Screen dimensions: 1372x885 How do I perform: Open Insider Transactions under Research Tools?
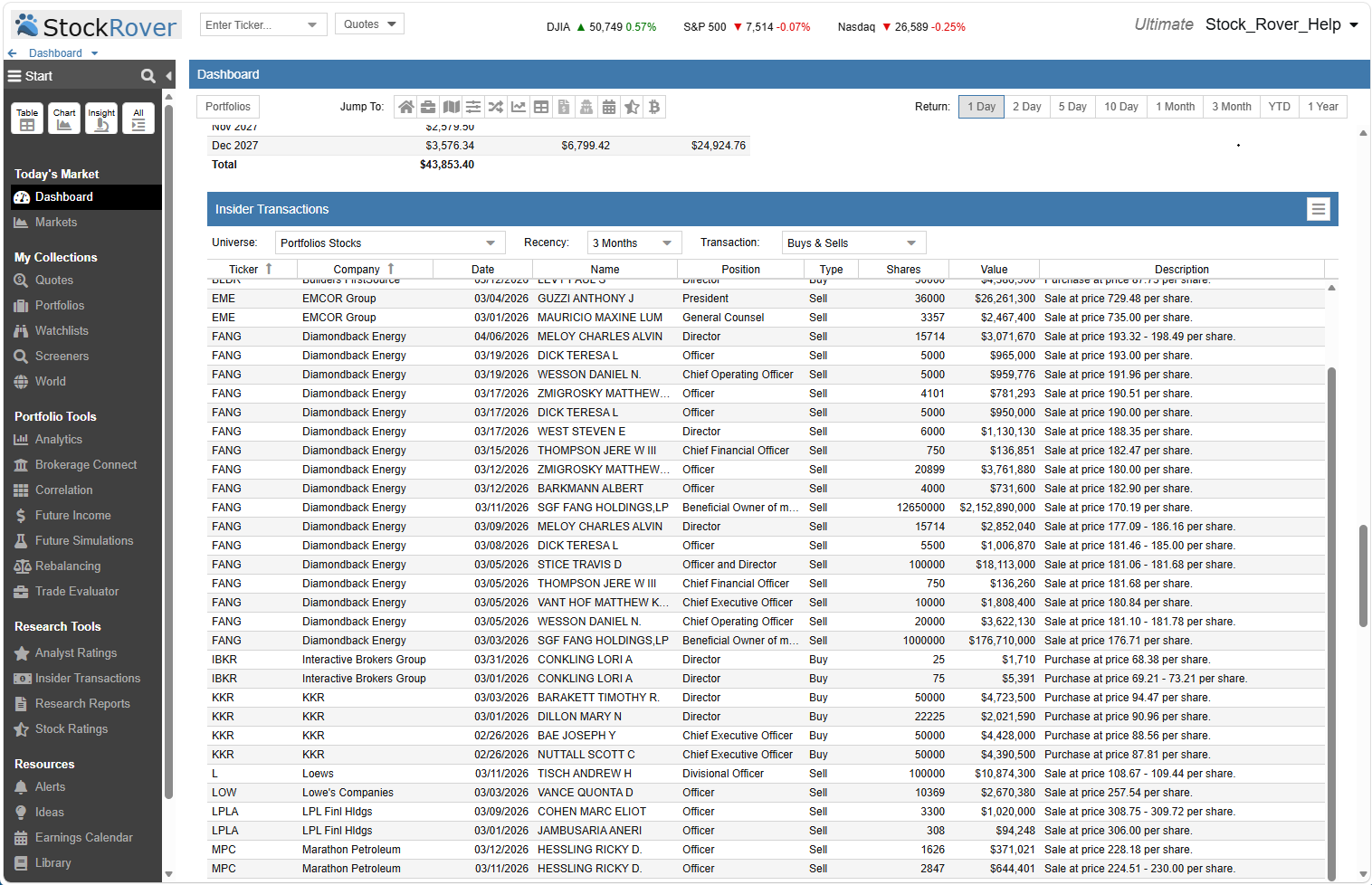(87, 679)
